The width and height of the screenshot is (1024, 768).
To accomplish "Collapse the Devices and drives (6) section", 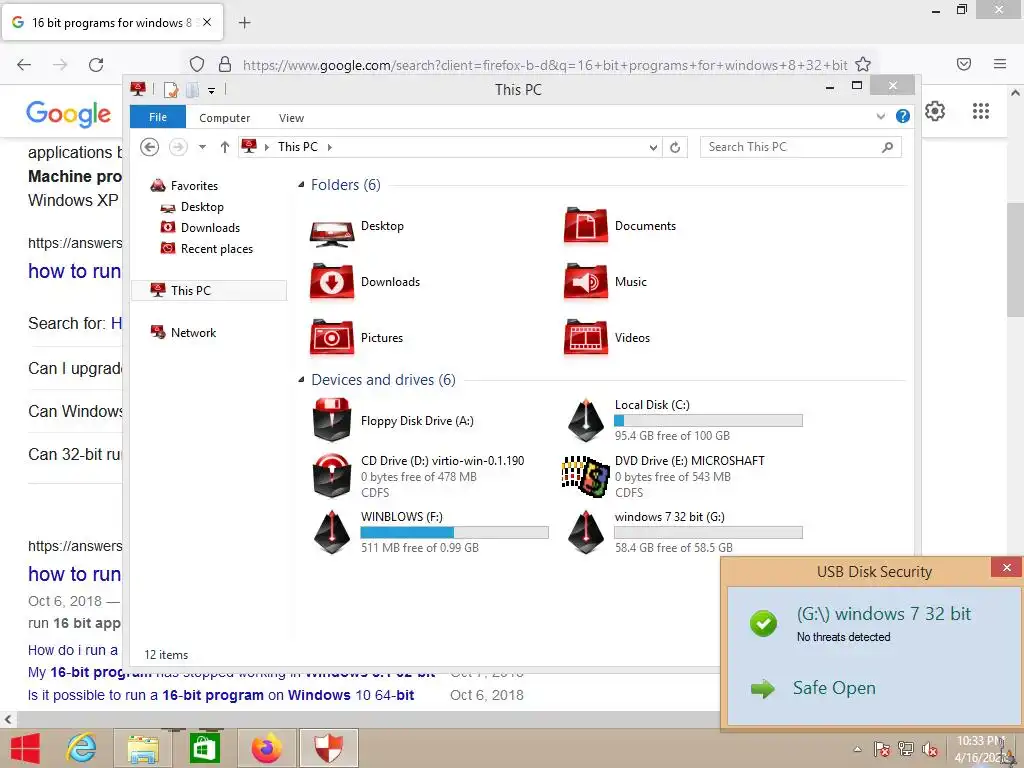I will click(x=301, y=379).
